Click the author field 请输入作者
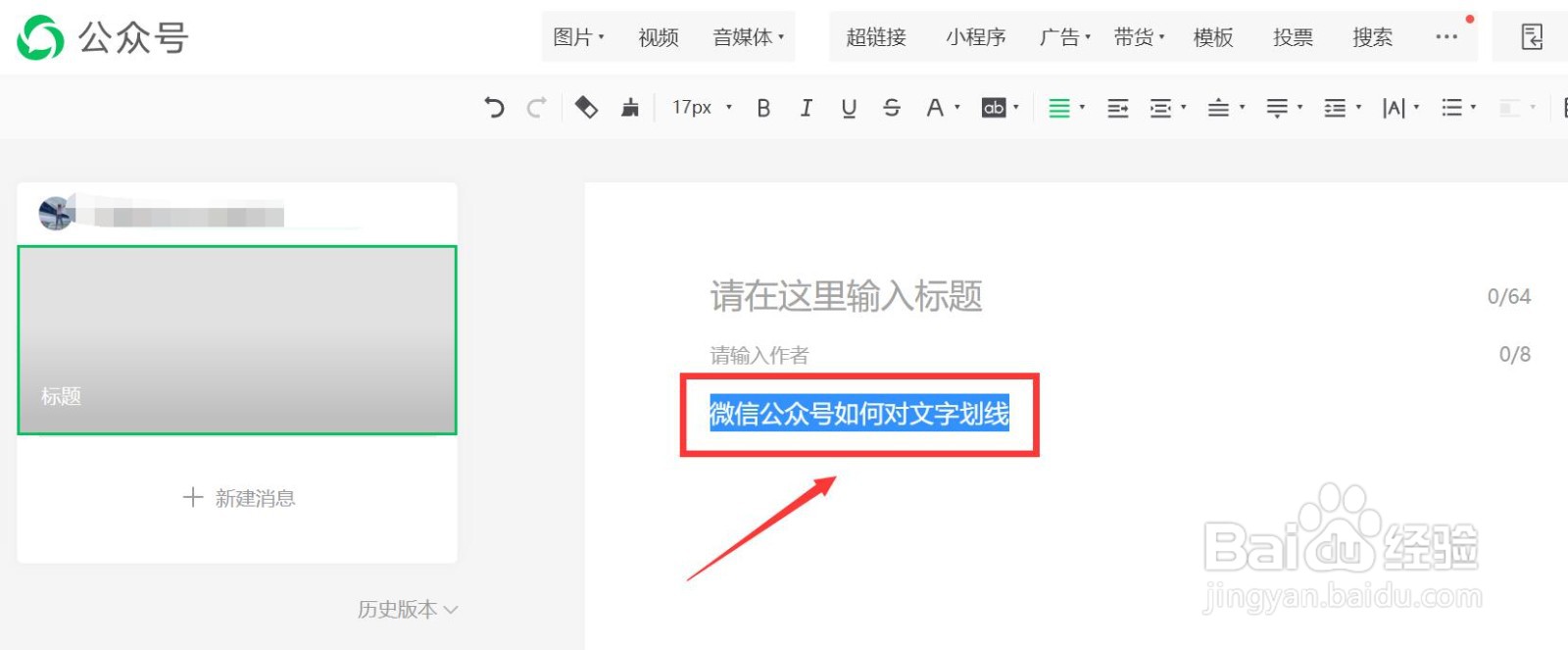Viewport: 1568px width, 650px height. (x=759, y=355)
